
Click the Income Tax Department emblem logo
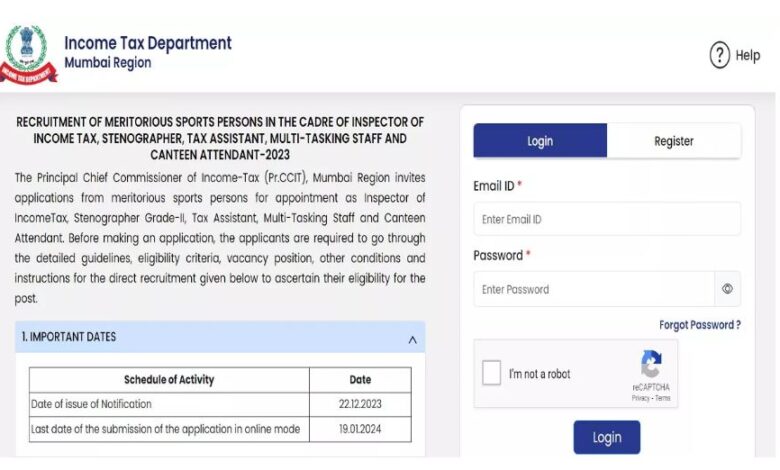(x=28, y=55)
